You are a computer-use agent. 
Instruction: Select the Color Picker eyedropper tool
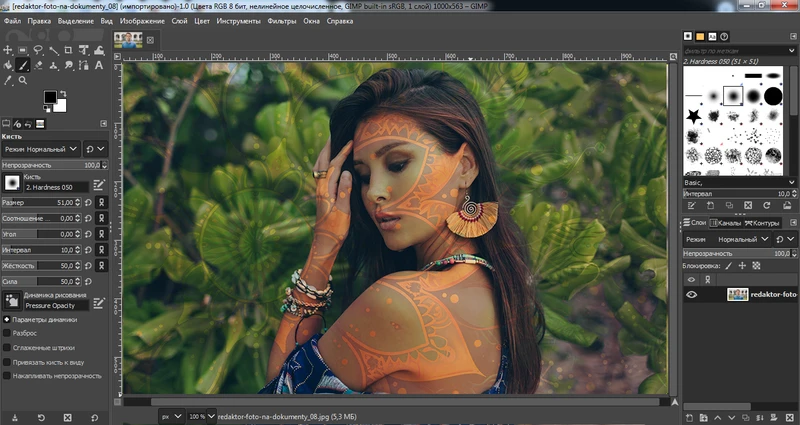(8, 80)
